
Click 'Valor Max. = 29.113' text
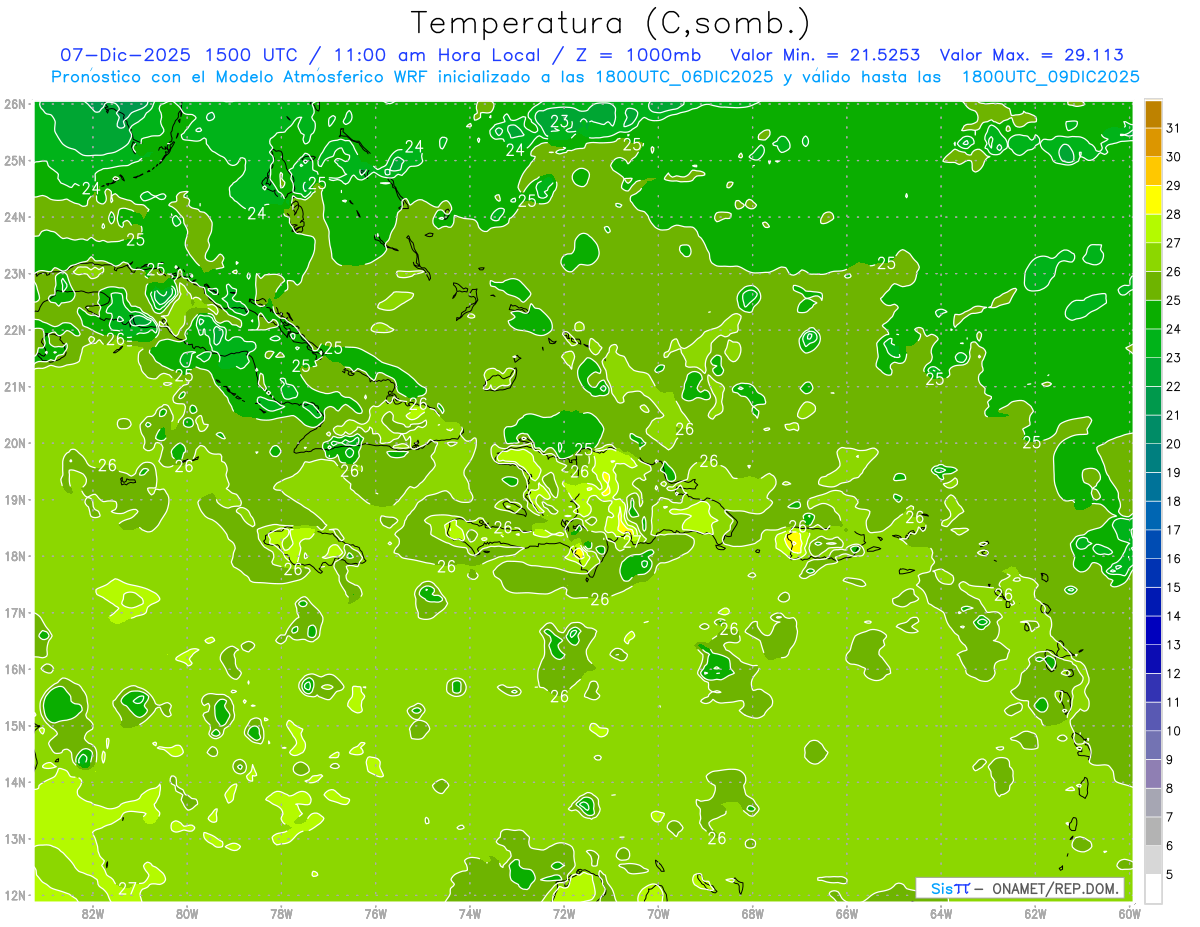pos(1032,55)
